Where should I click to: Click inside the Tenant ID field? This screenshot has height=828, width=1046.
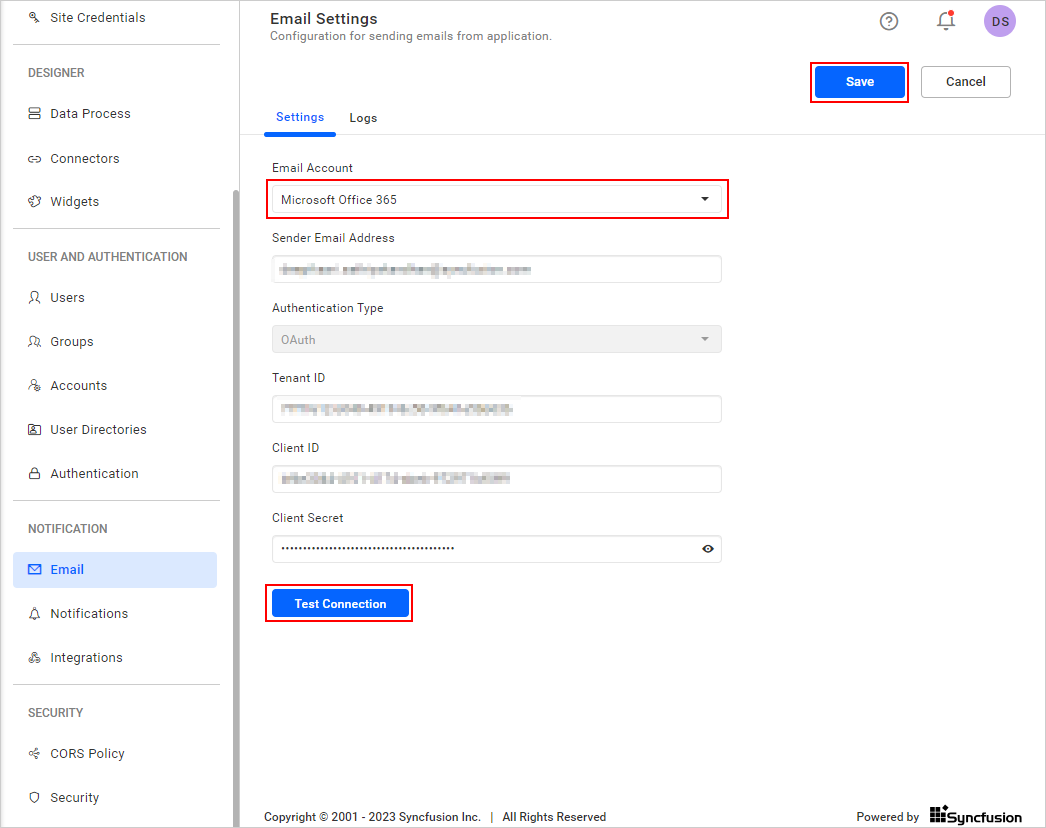496,409
